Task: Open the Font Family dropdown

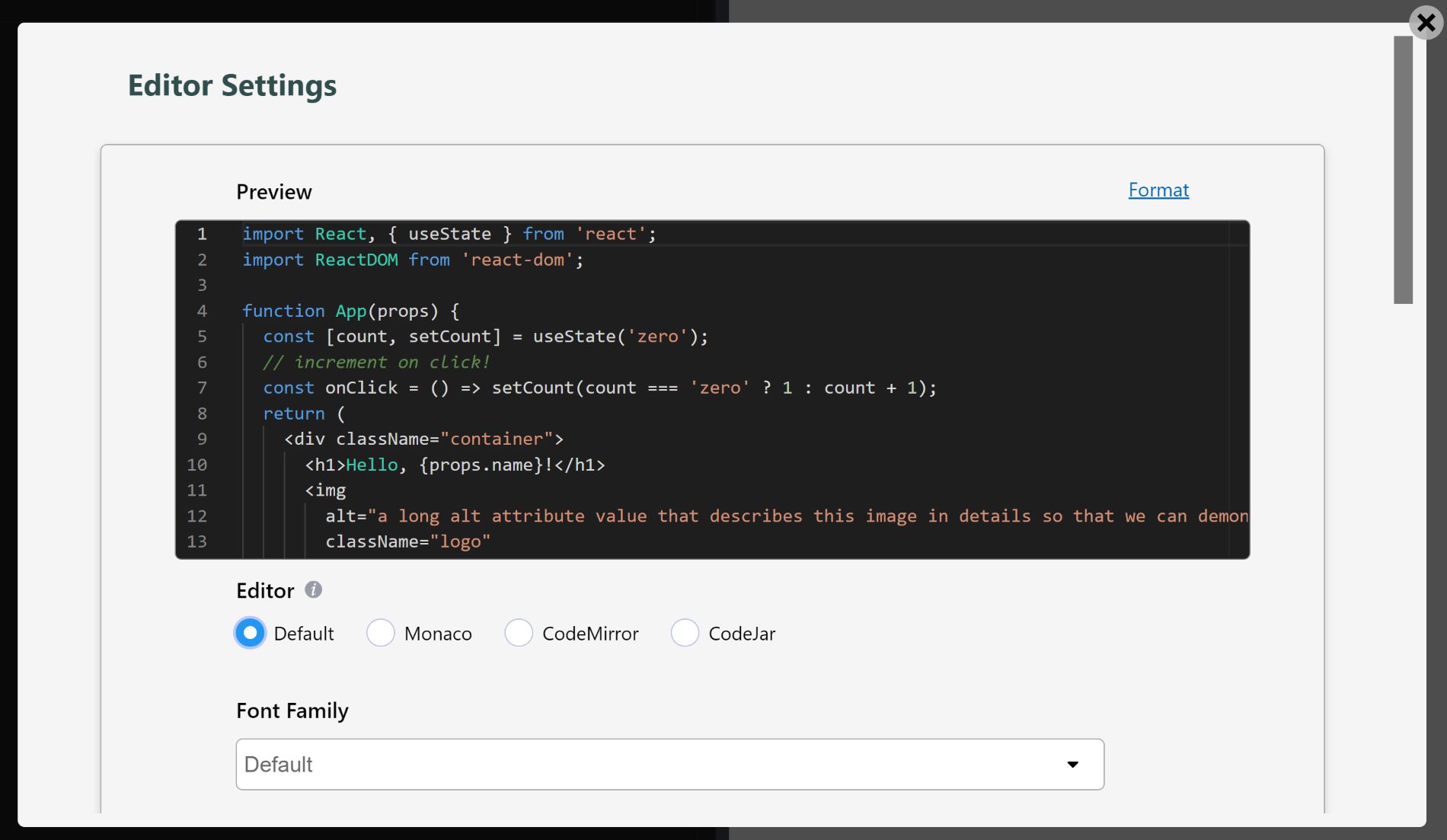Action: [669, 764]
